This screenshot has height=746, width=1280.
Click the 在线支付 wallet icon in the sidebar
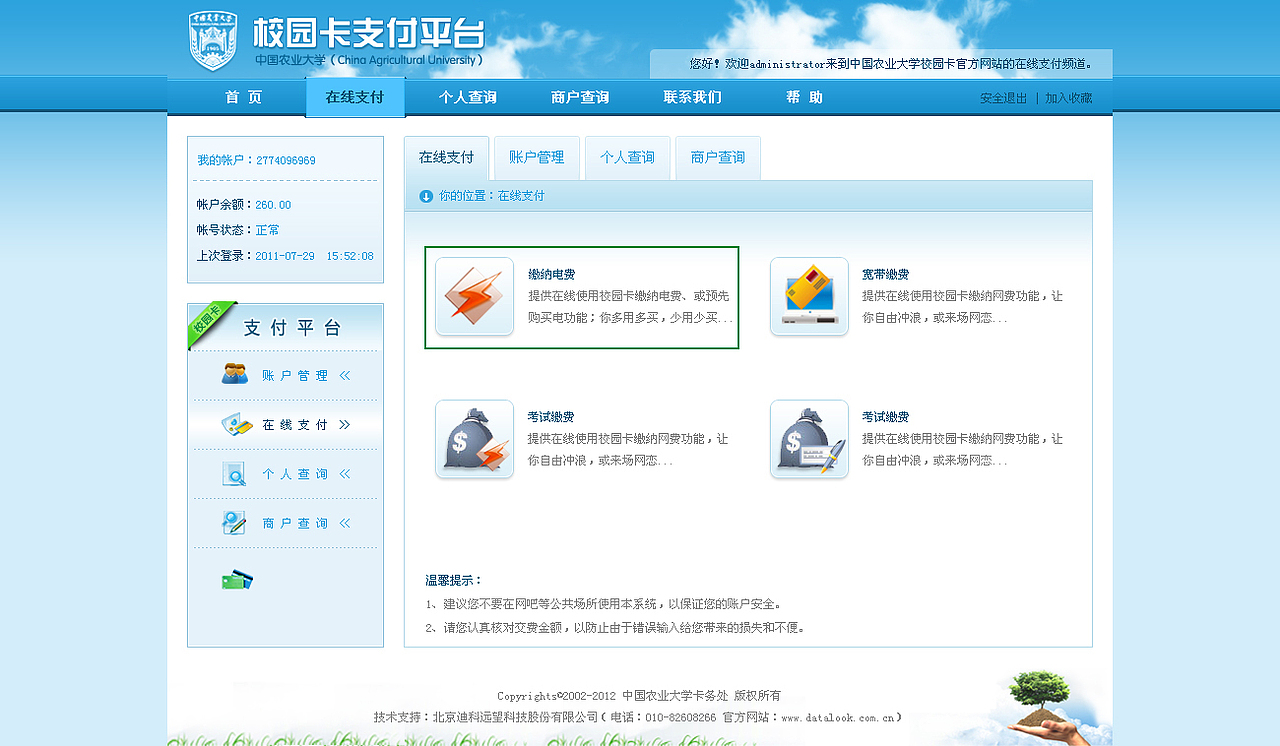click(235, 424)
